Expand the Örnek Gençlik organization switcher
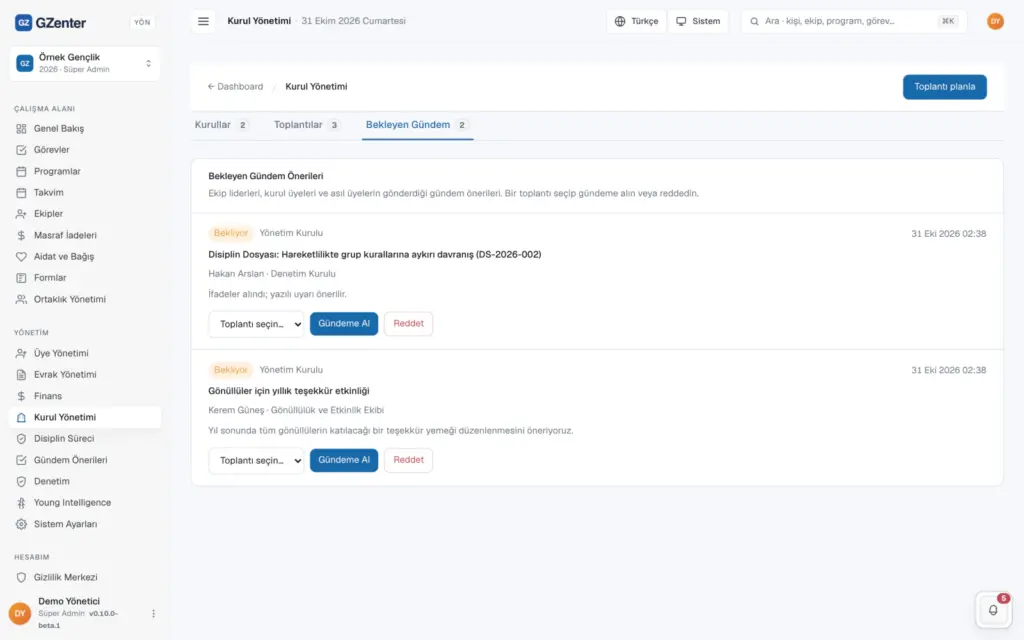1024x640 pixels. pyautogui.click(x=85, y=63)
